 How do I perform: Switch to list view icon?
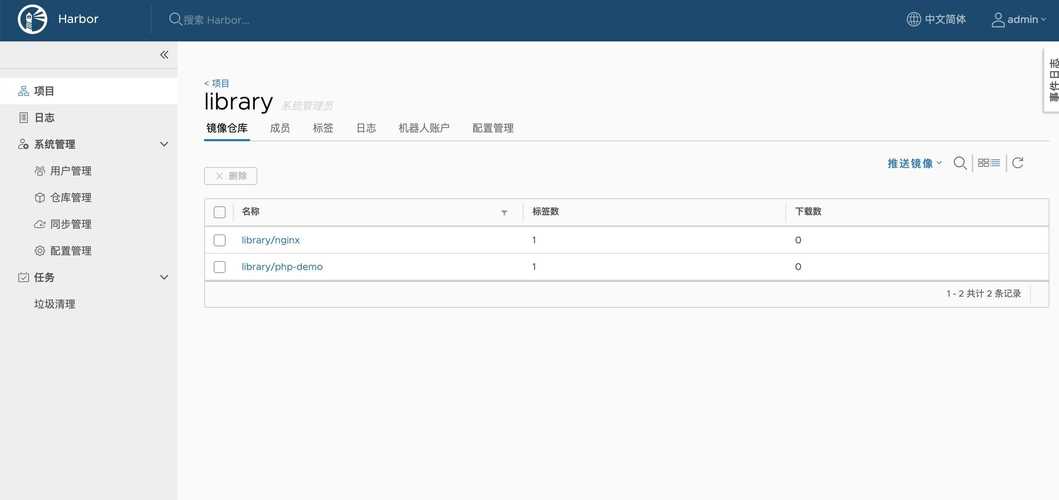tap(996, 163)
